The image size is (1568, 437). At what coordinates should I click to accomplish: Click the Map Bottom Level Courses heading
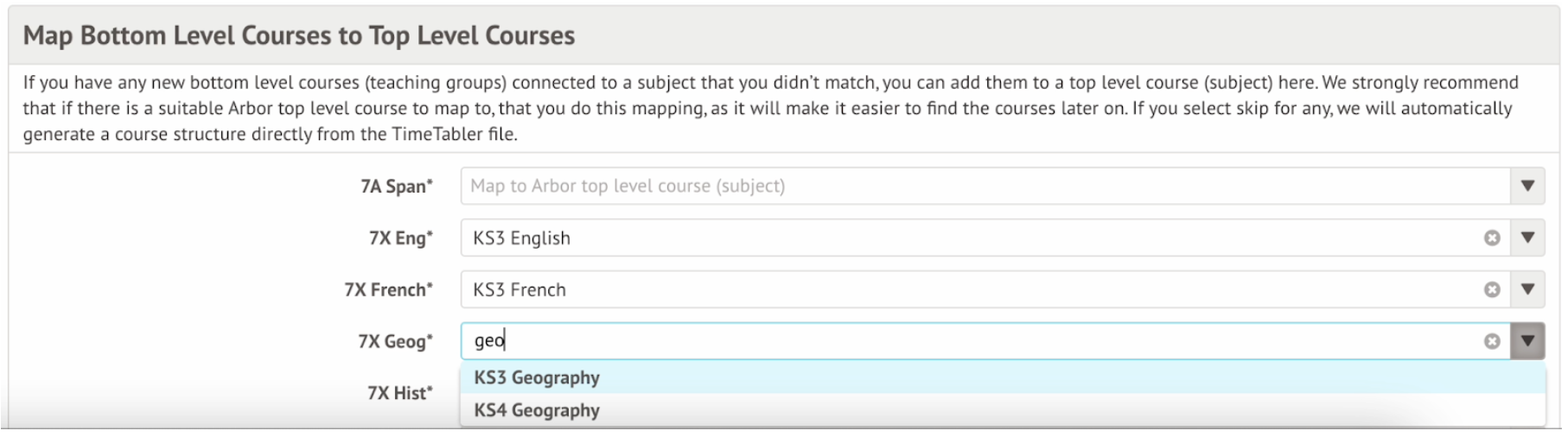tap(298, 35)
